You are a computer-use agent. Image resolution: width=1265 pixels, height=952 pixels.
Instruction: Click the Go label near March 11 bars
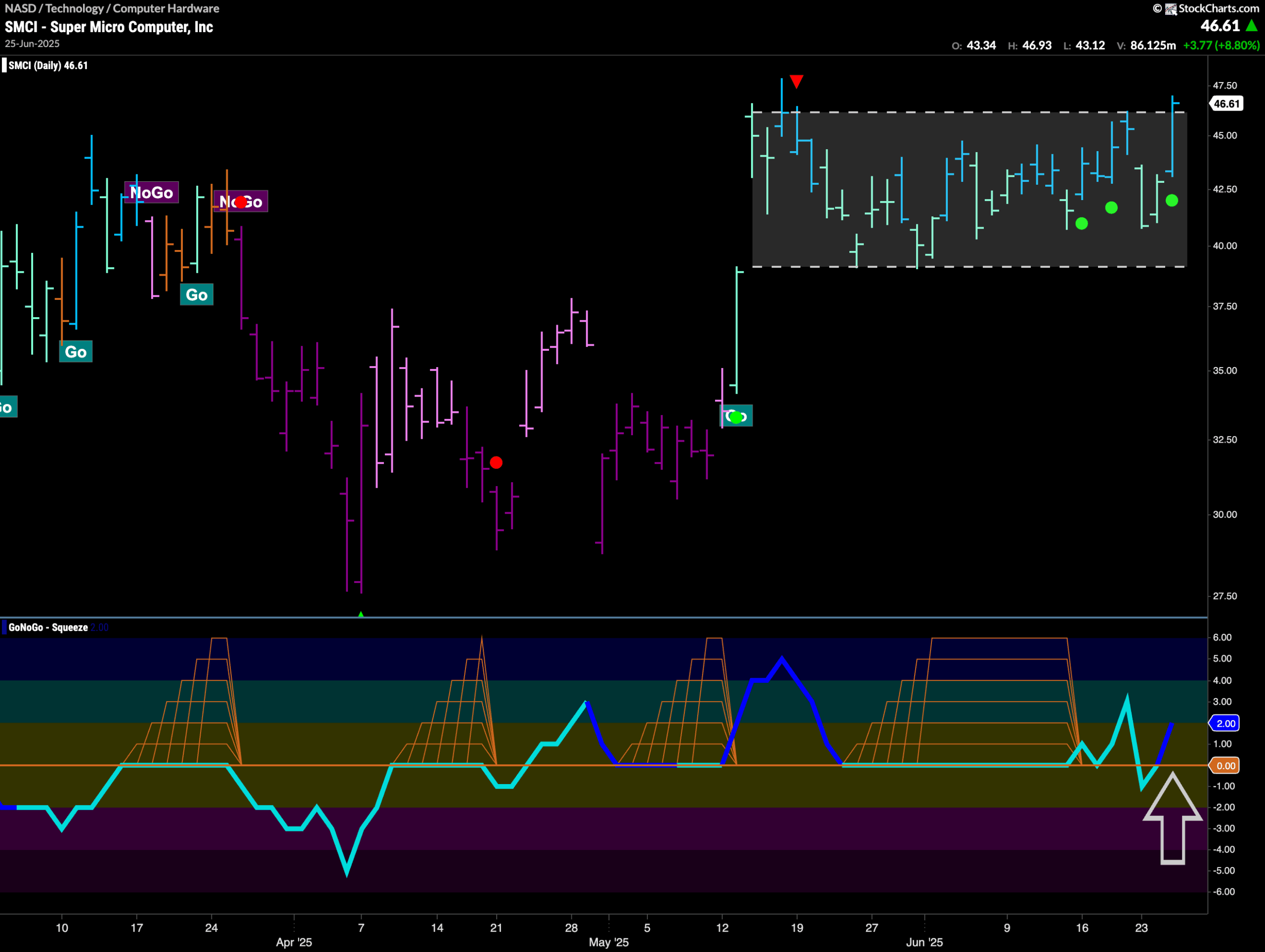76,352
